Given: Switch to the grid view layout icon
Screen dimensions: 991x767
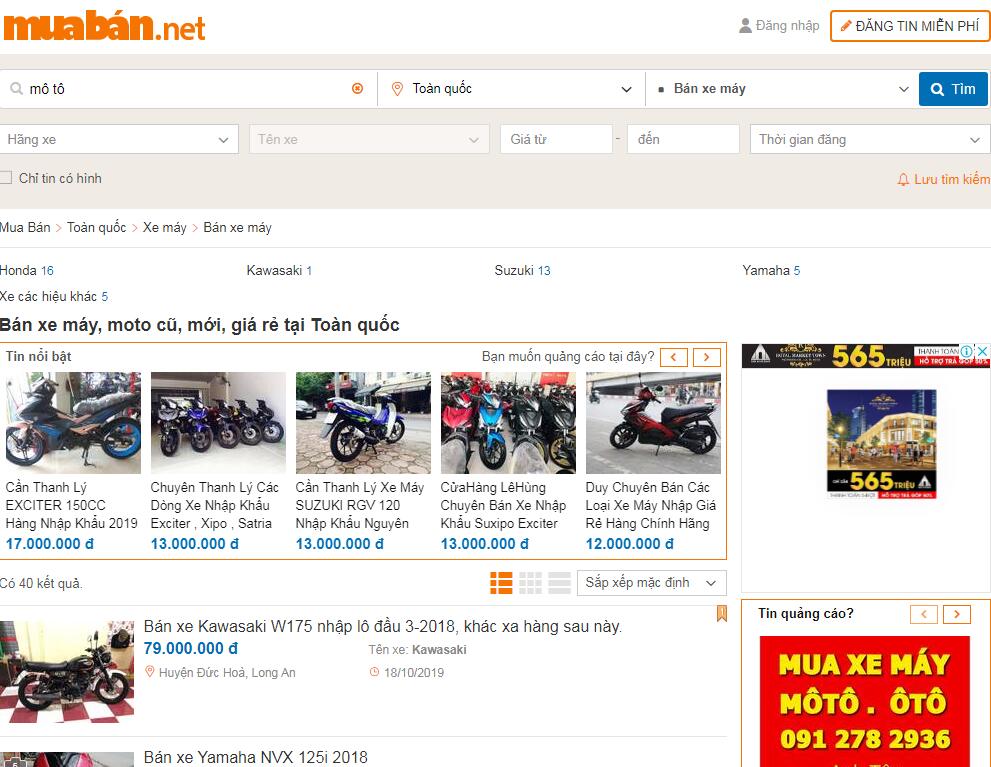Looking at the screenshot, I should point(530,583).
